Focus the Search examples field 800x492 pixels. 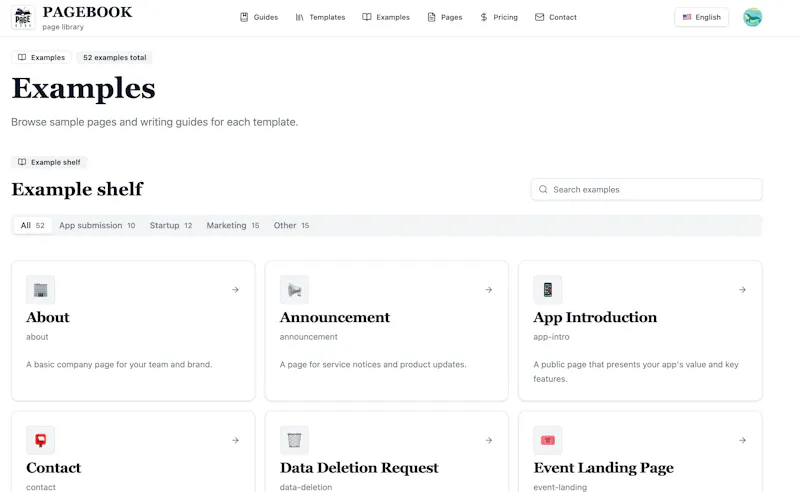tap(647, 189)
